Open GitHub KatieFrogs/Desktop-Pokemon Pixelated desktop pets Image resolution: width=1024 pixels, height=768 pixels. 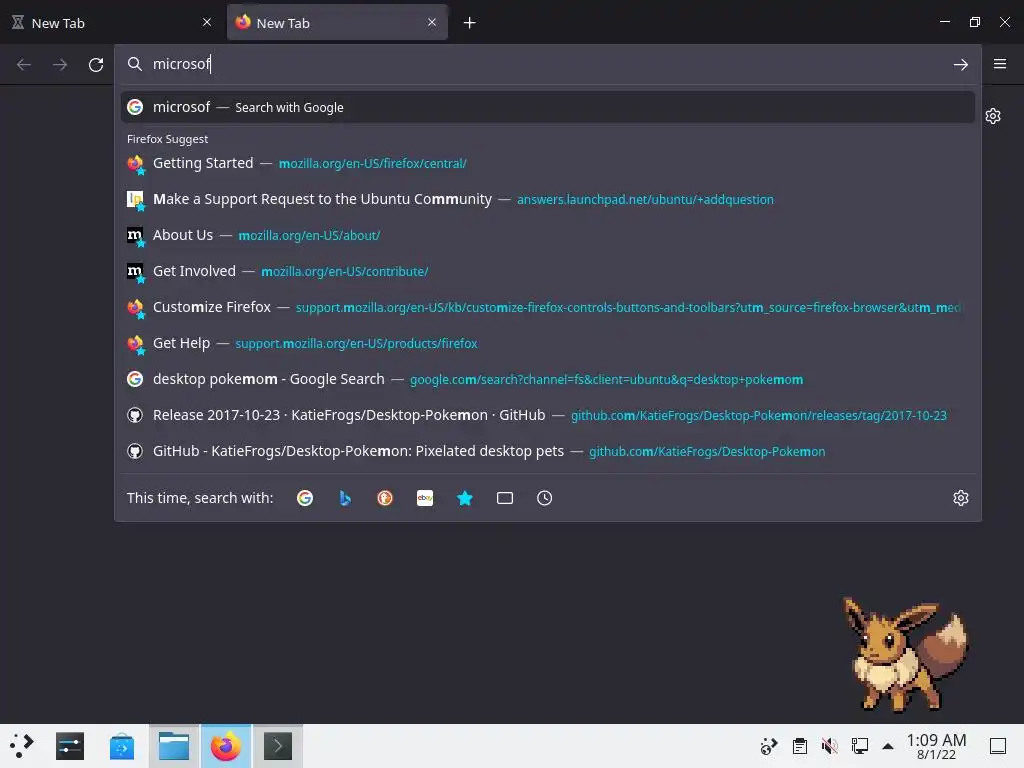coord(547,451)
